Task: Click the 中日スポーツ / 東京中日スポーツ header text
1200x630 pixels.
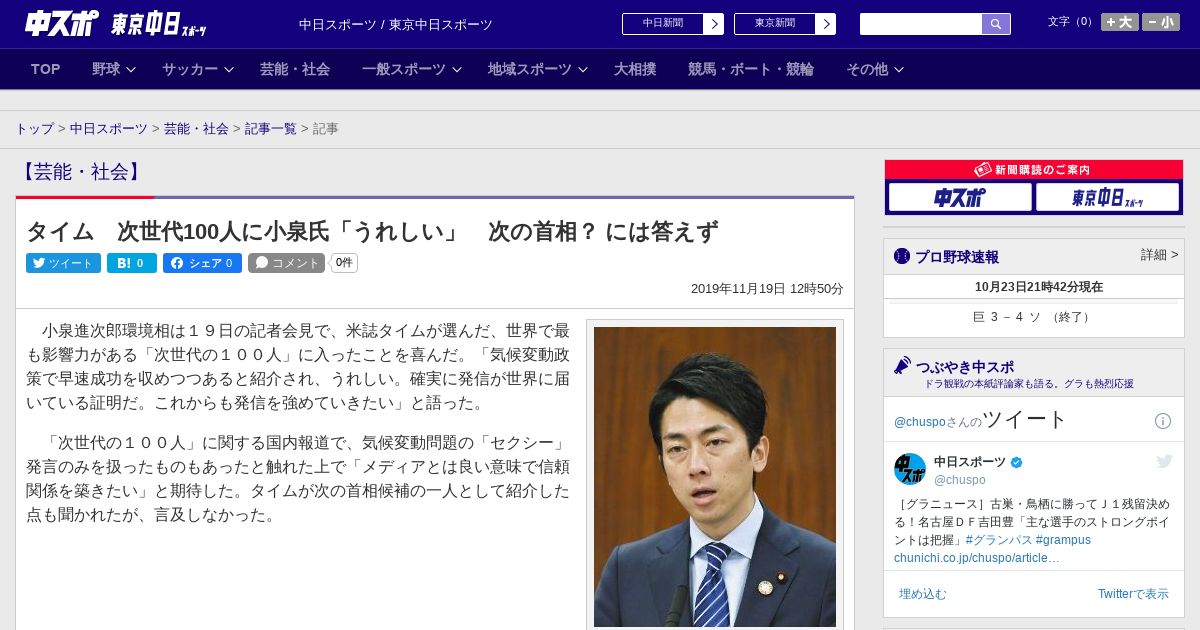Action: (x=396, y=25)
